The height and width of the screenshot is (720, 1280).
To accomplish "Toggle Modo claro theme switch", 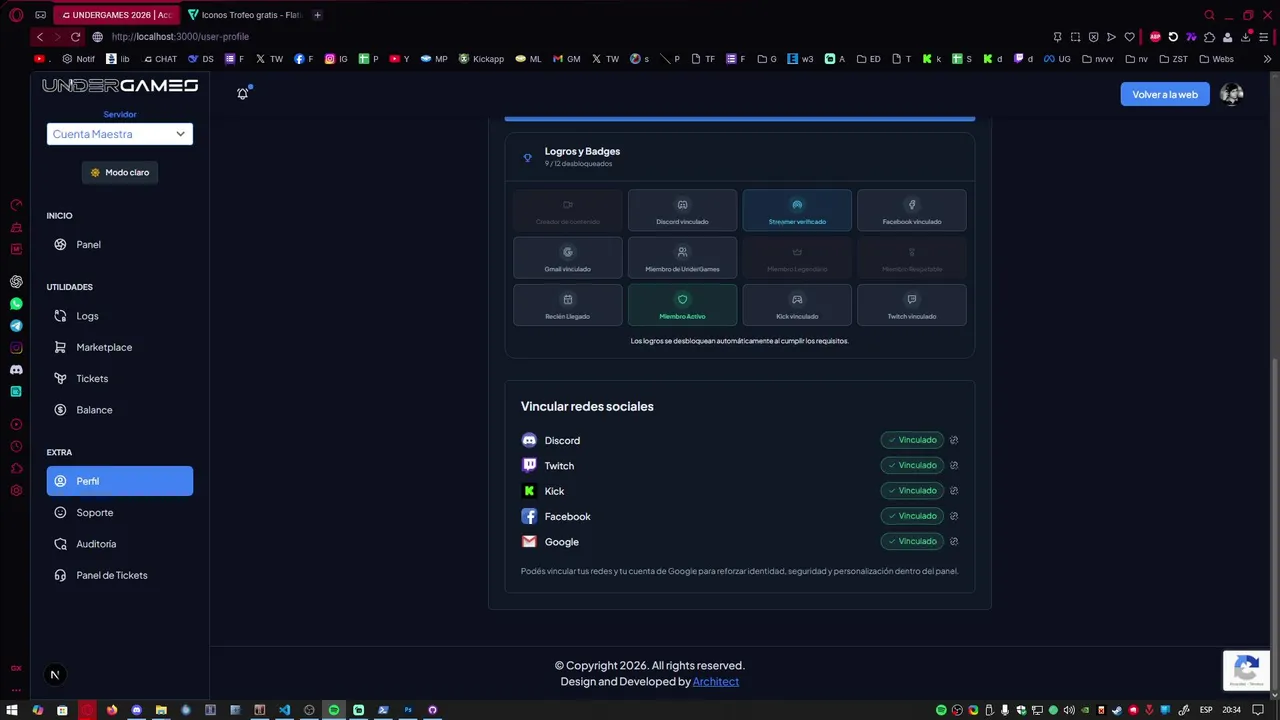I will click(120, 172).
